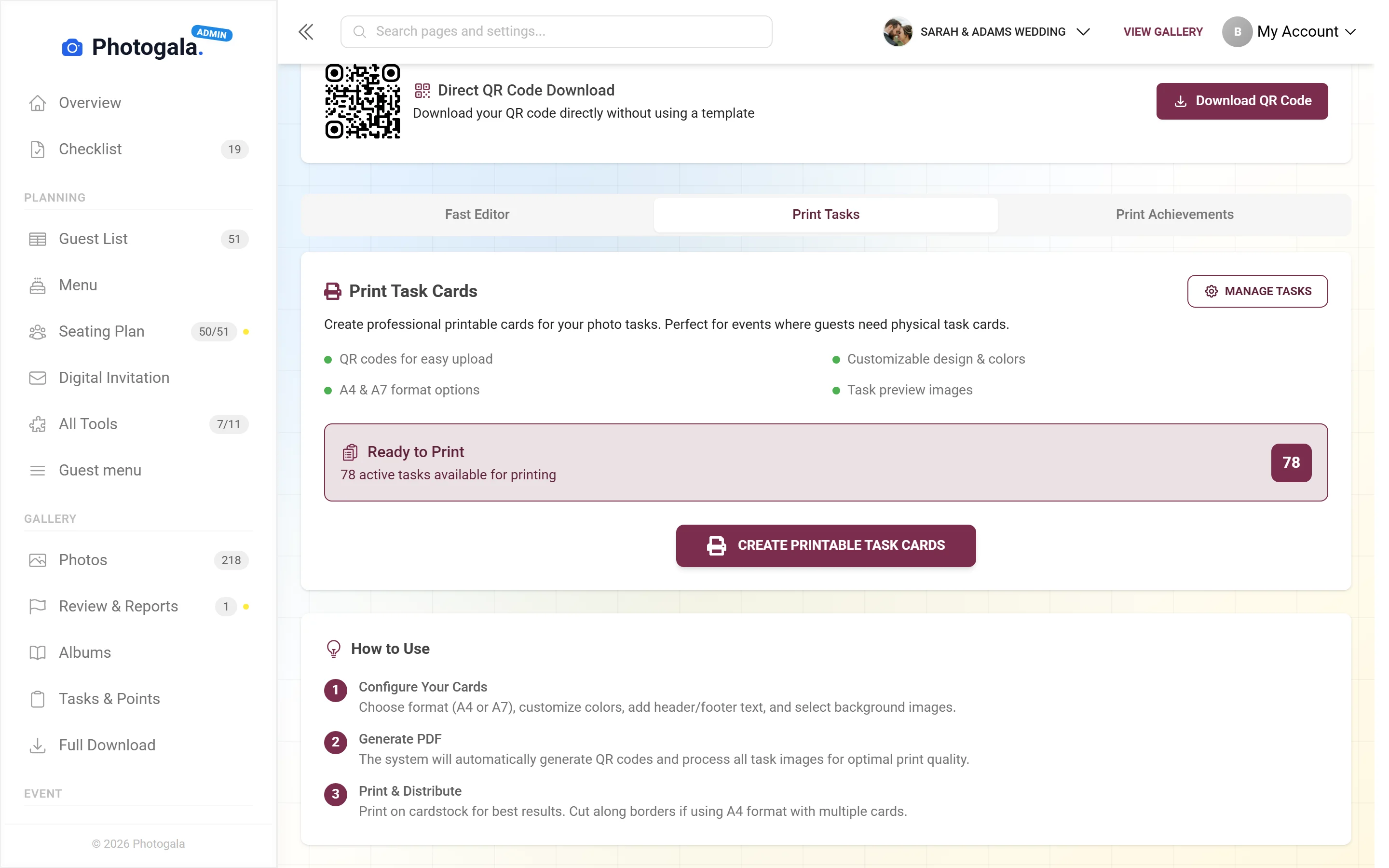Click the Guest List table icon
1389x868 pixels.
[x=37, y=239]
